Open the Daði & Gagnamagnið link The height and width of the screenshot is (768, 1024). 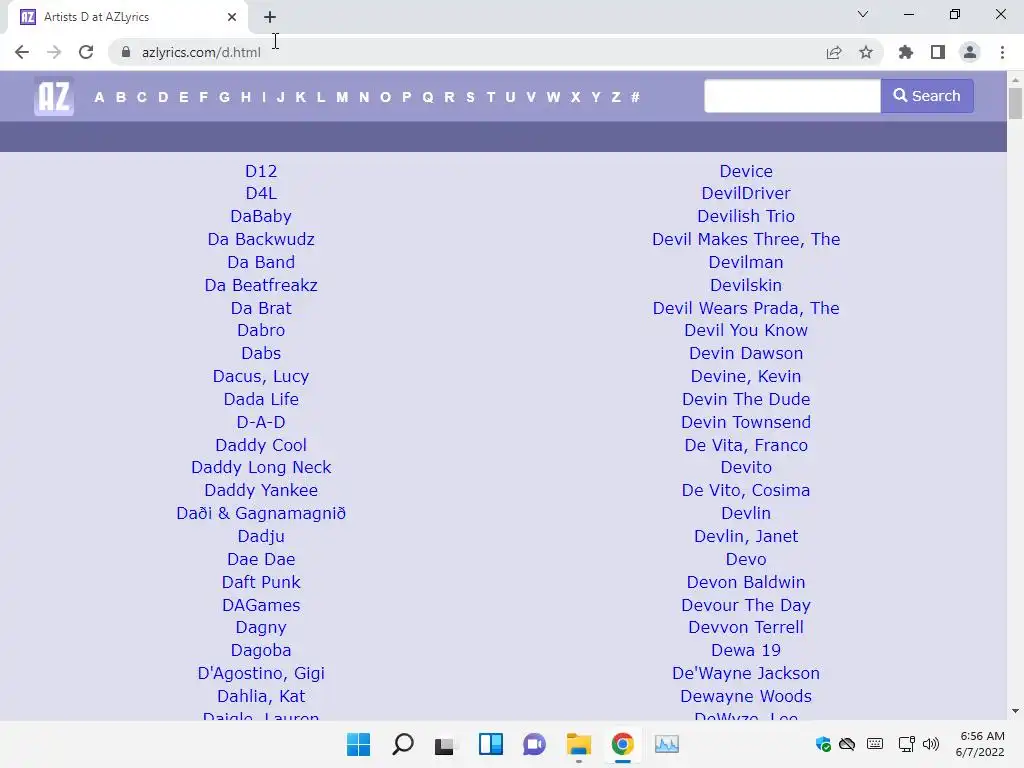[x=261, y=513]
